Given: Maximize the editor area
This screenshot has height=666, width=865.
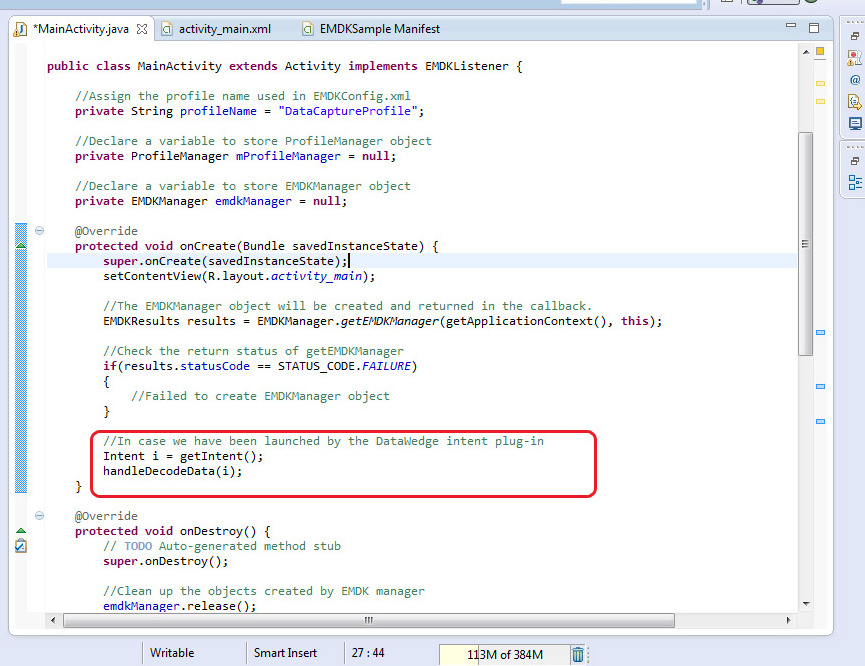Looking at the screenshot, I should click(x=814, y=28).
